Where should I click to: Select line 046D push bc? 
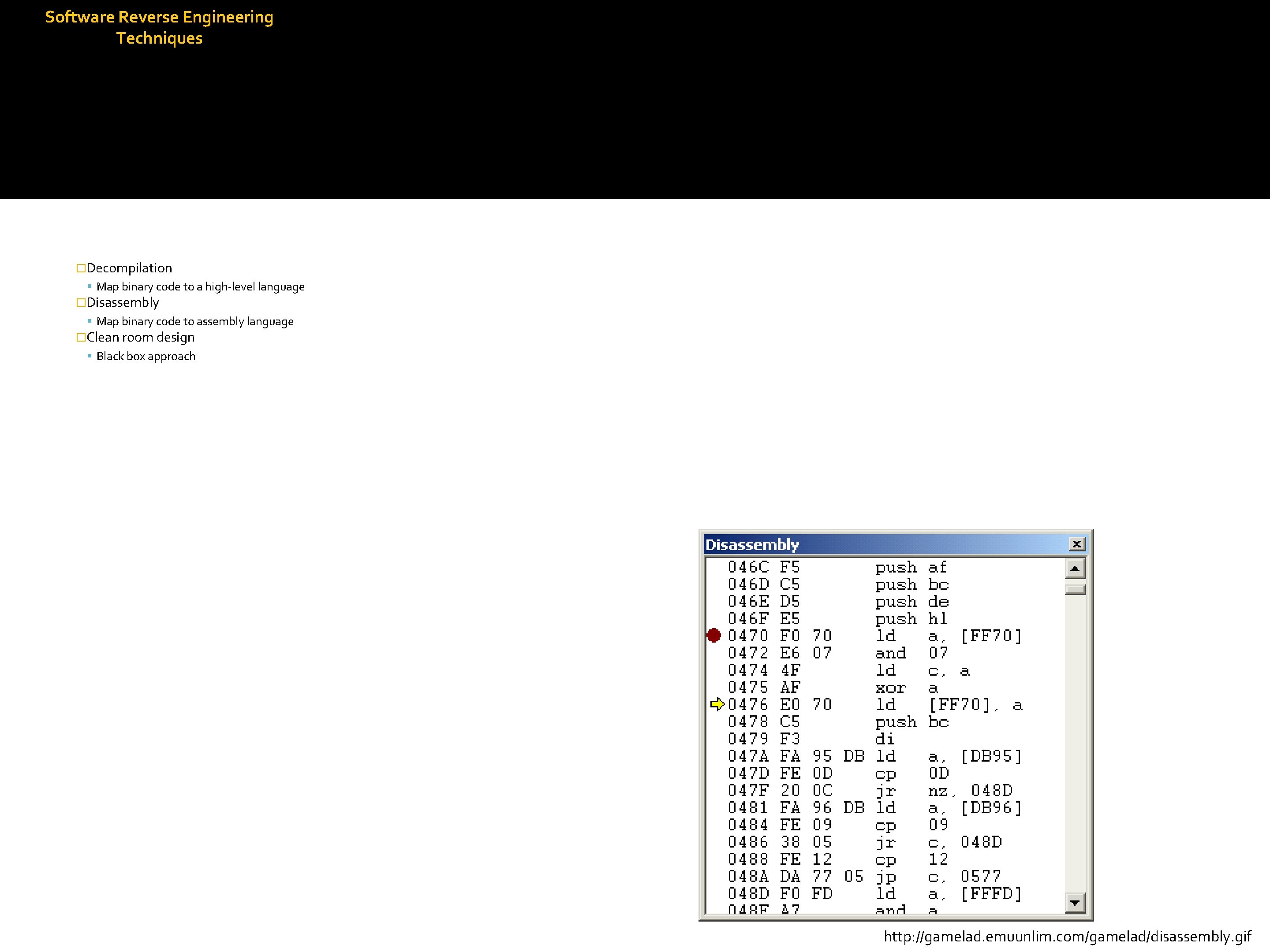[838, 584]
